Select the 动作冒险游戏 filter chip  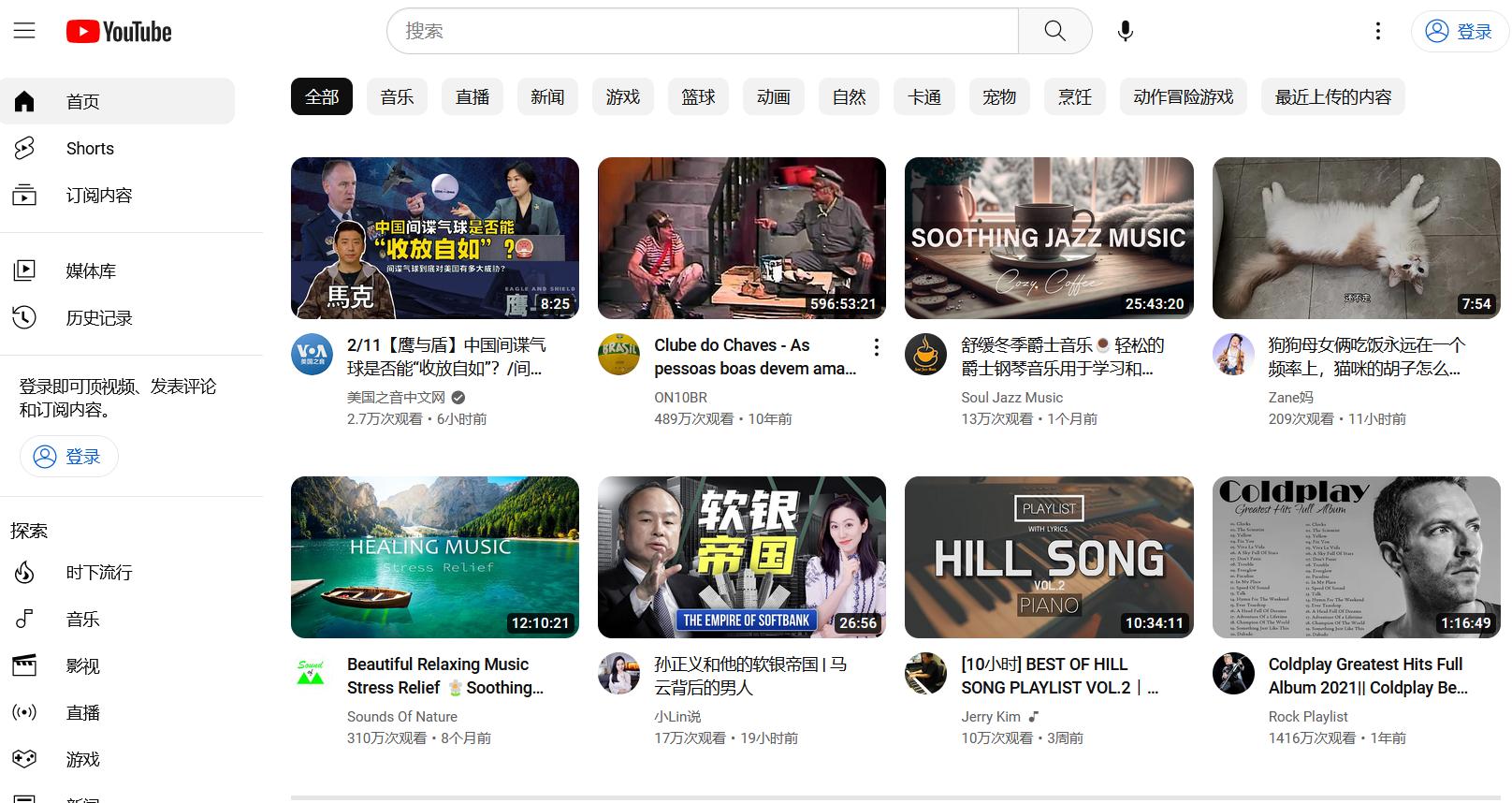[1184, 96]
